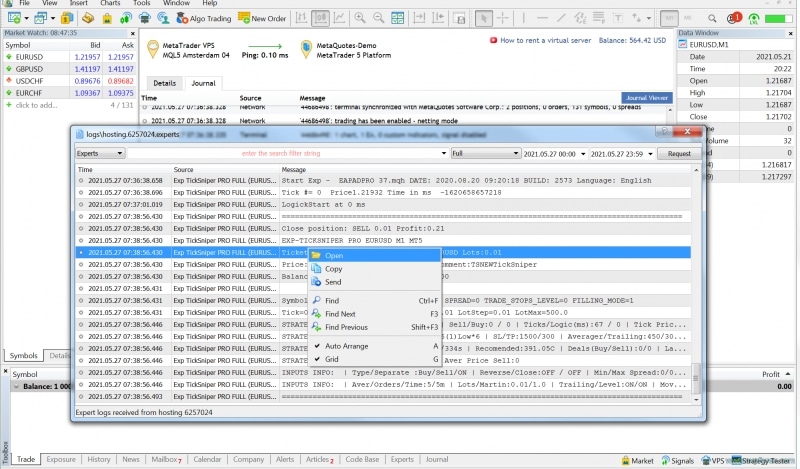Toggle Grid in the context menu

(x=374, y=359)
